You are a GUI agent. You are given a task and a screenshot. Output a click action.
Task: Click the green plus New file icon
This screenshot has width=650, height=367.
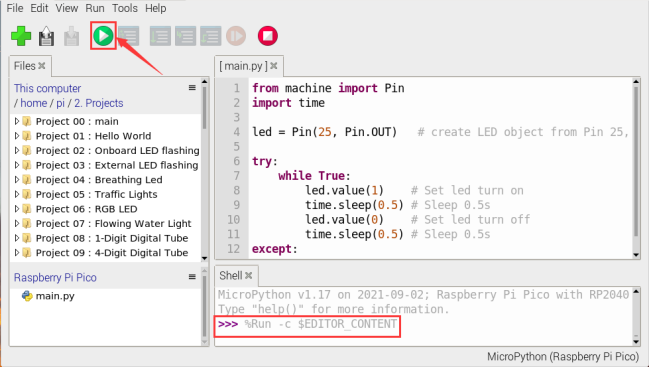[x=21, y=36]
